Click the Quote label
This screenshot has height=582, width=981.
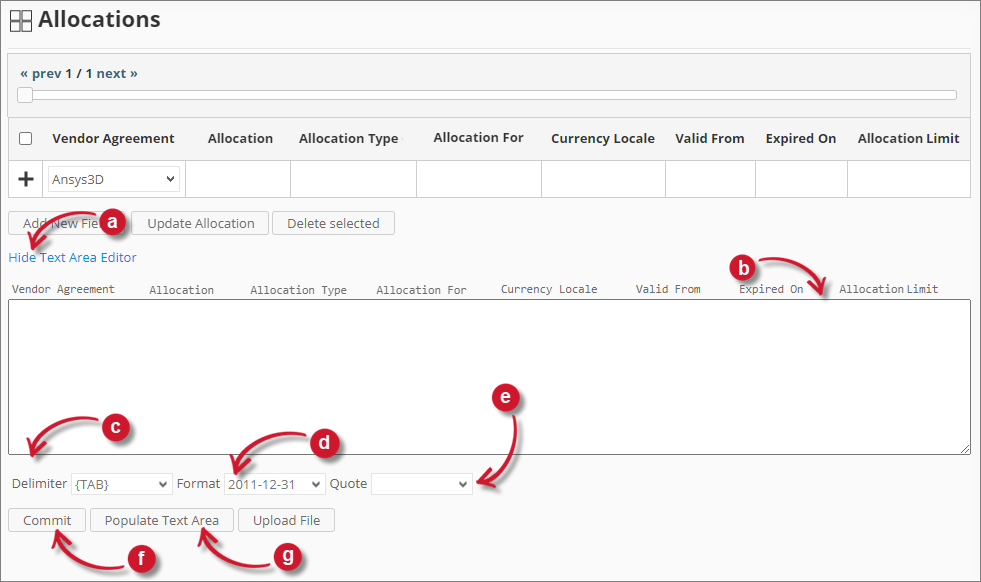tap(348, 484)
